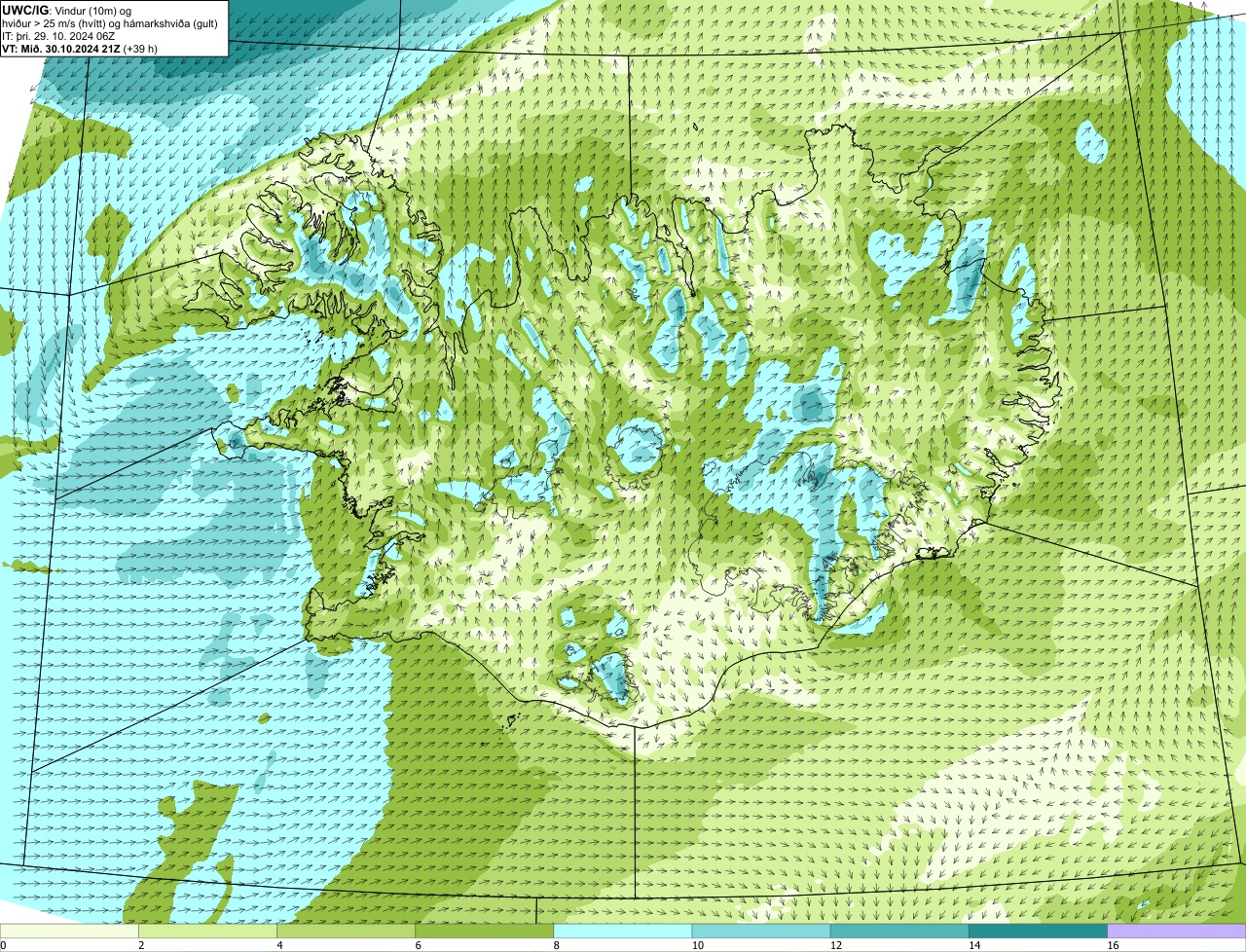Click the init time 'IT: þri. 29. 10. 2024 06Z'
The width and height of the screenshot is (1246, 952).
coord(59,36)
